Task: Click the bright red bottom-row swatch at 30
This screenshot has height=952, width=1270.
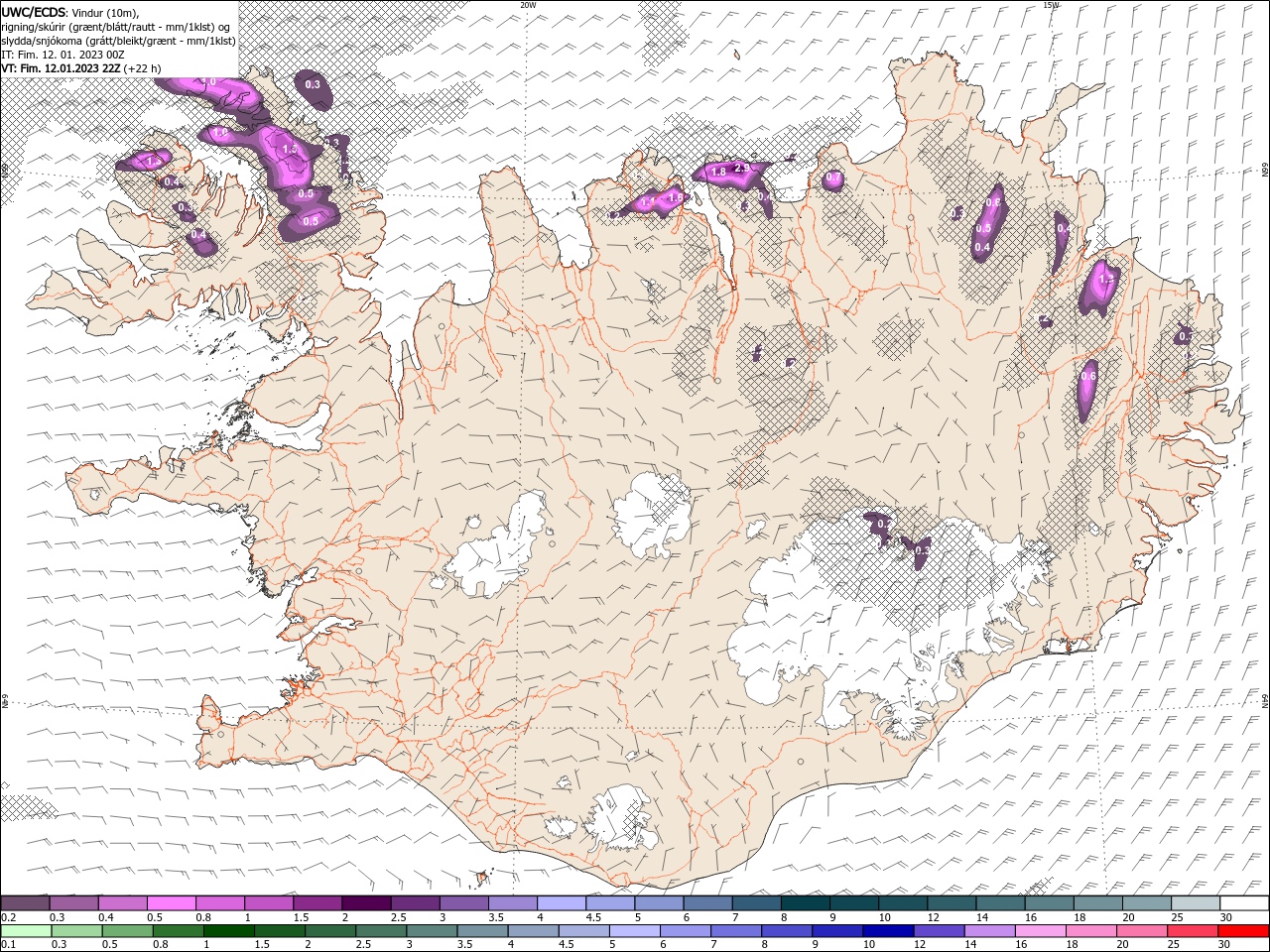Action: (1243, 931)
